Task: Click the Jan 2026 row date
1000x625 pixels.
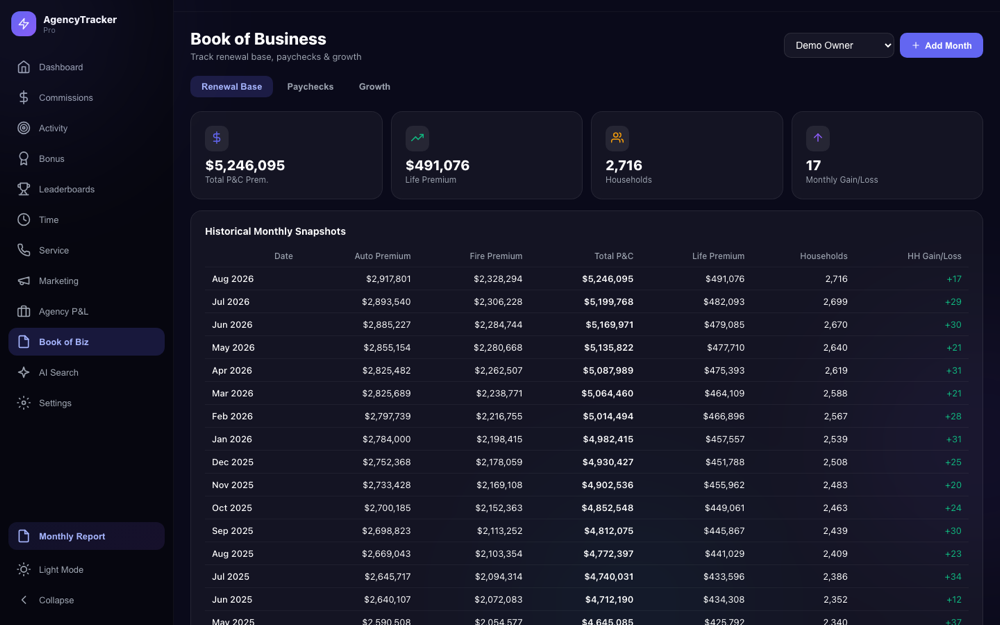Action: tap(232, 439)
